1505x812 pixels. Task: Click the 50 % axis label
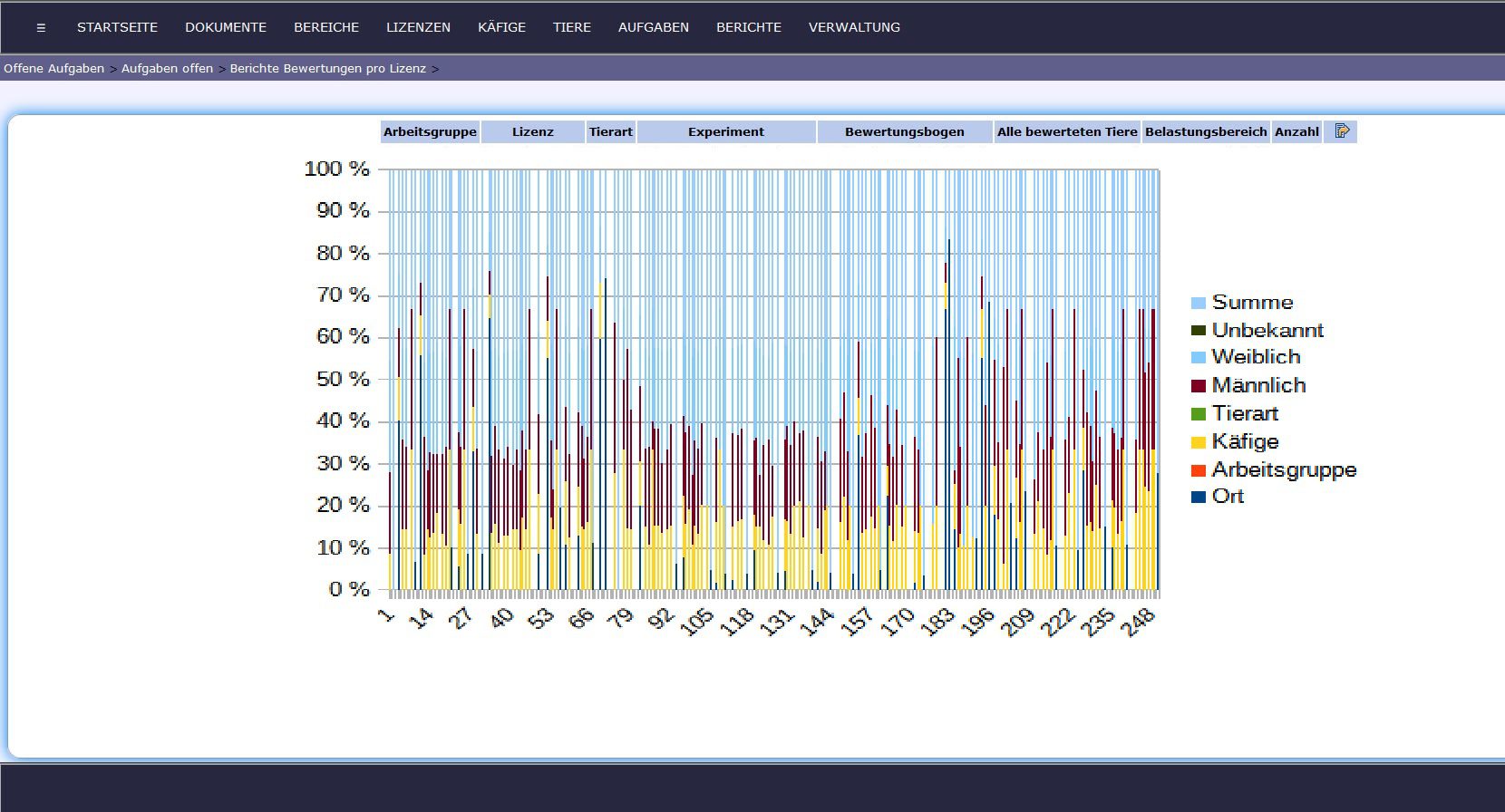(343, 379)
